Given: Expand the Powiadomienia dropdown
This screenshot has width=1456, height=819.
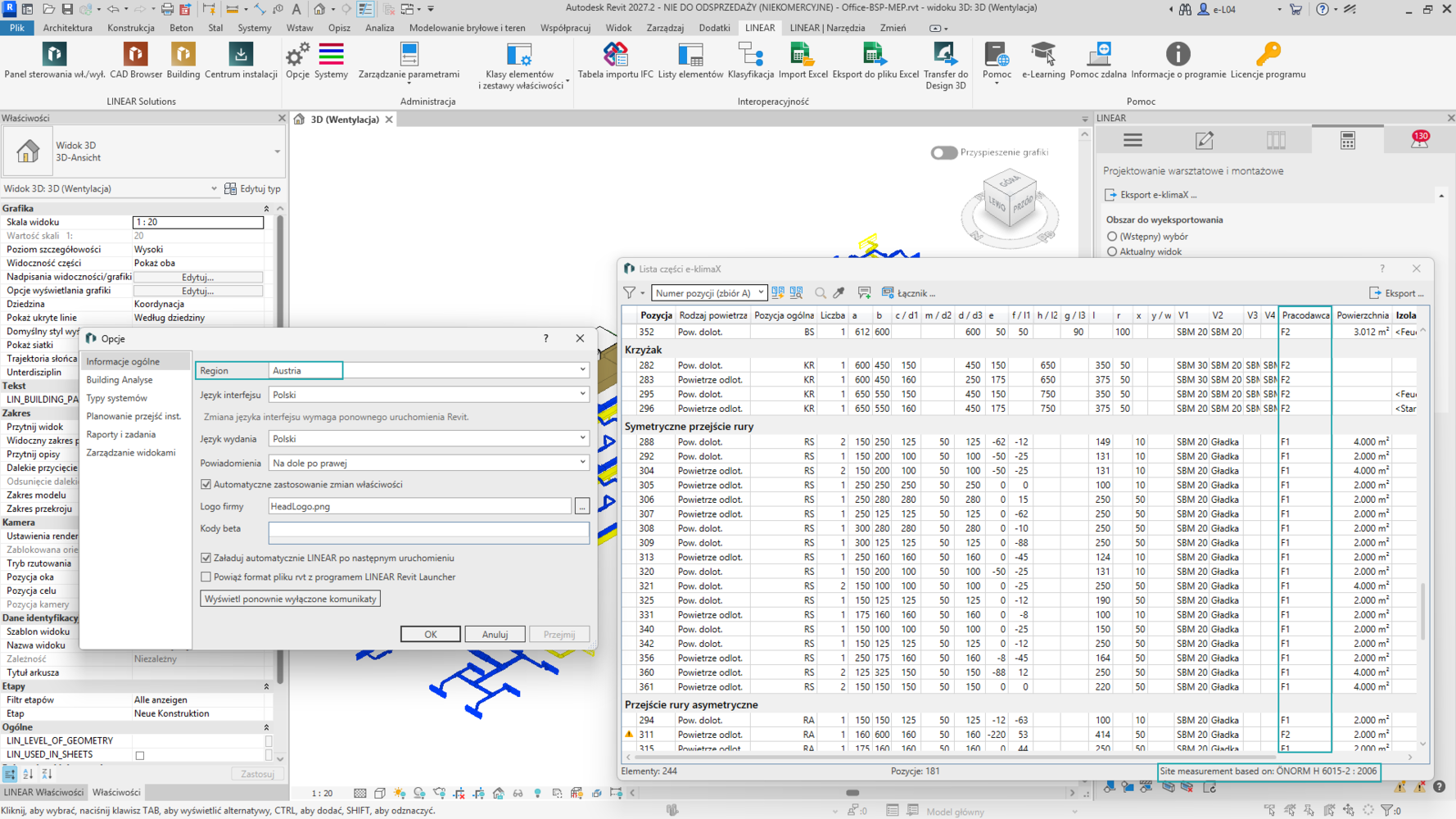Looking at the screenshot, I should (428, 463).
